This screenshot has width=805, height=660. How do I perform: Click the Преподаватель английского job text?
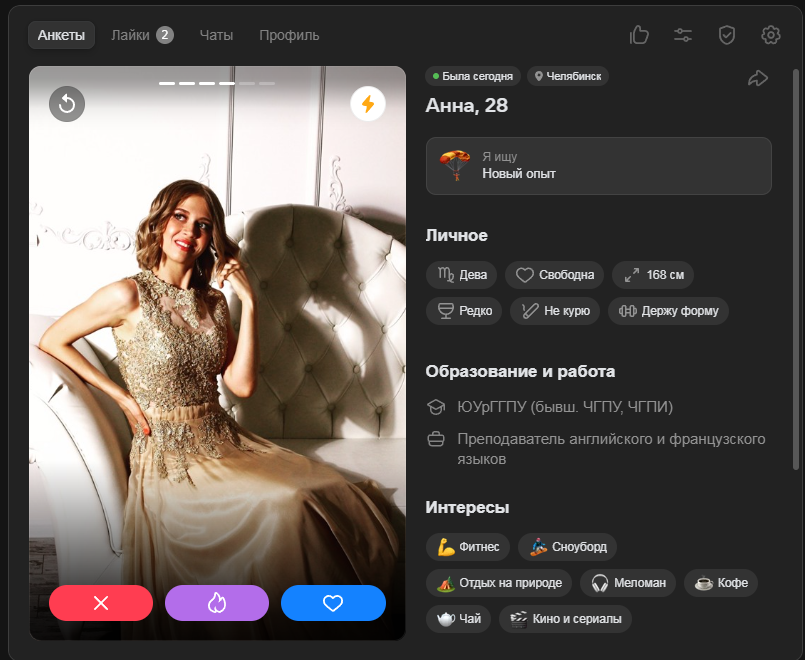point(611,449)
